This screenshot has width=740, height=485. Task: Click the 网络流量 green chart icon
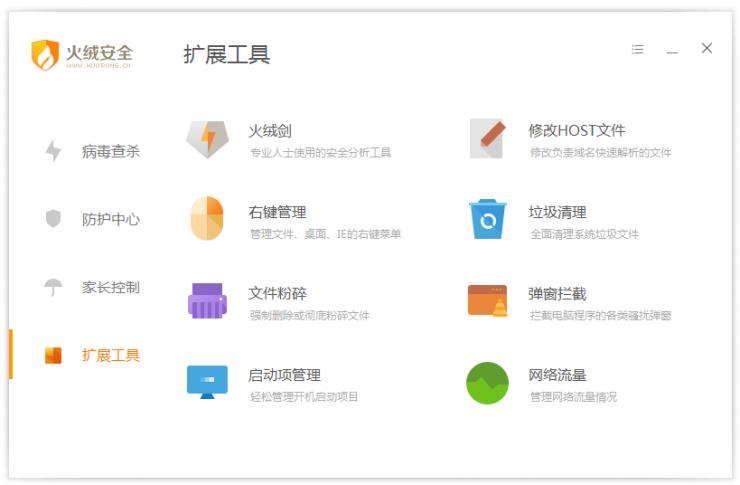point(488,383)
